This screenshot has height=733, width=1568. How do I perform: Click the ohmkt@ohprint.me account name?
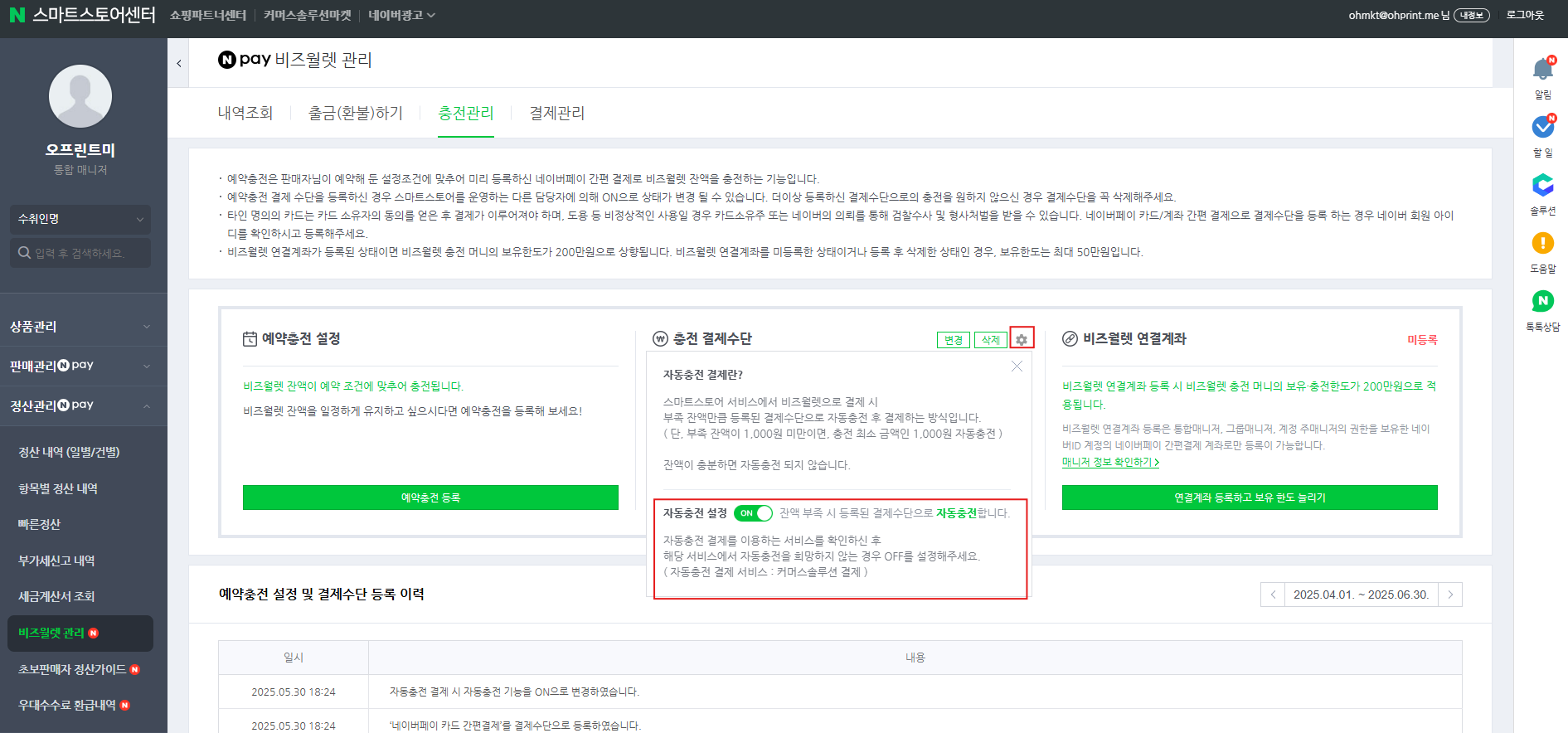pyautogui.click(x=1394, y=15)
